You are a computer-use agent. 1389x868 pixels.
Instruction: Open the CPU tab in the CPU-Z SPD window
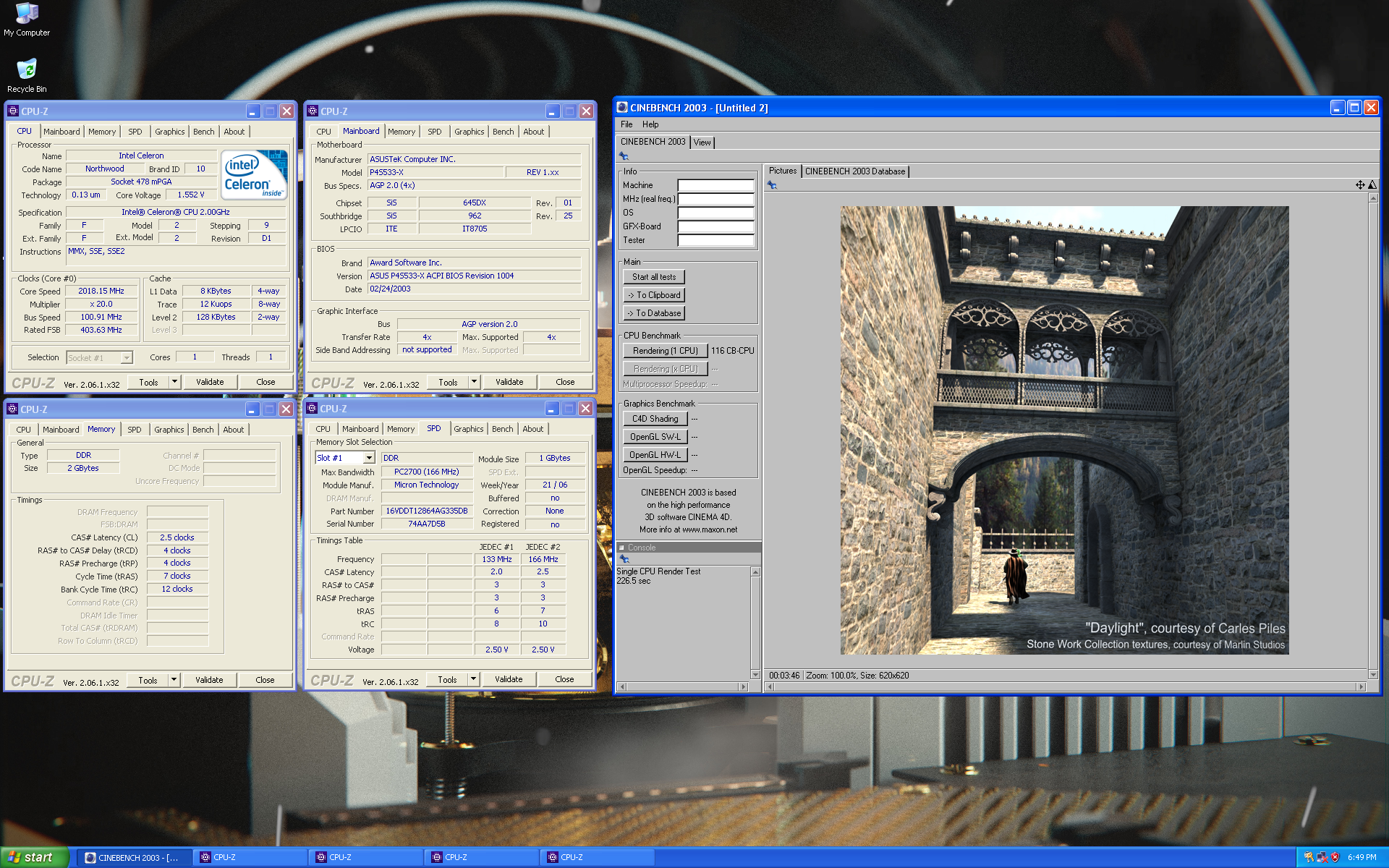pos(323,429)
